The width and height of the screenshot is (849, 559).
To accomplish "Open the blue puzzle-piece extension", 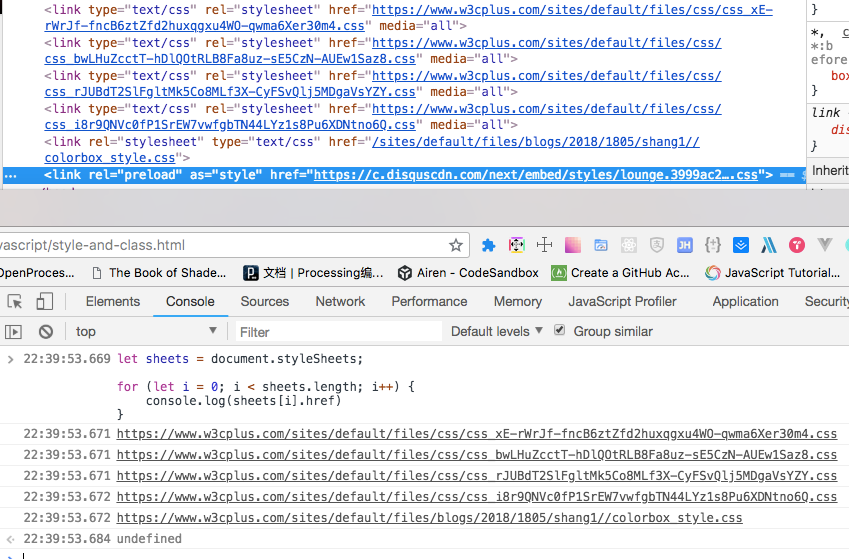I will pyautogui.click(x=488, y=245).
